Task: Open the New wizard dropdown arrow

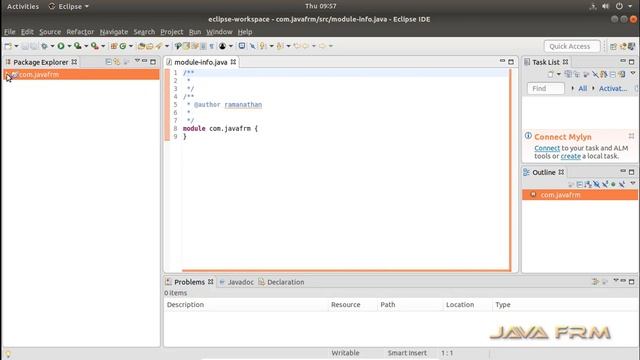Action: click(16, 46)
